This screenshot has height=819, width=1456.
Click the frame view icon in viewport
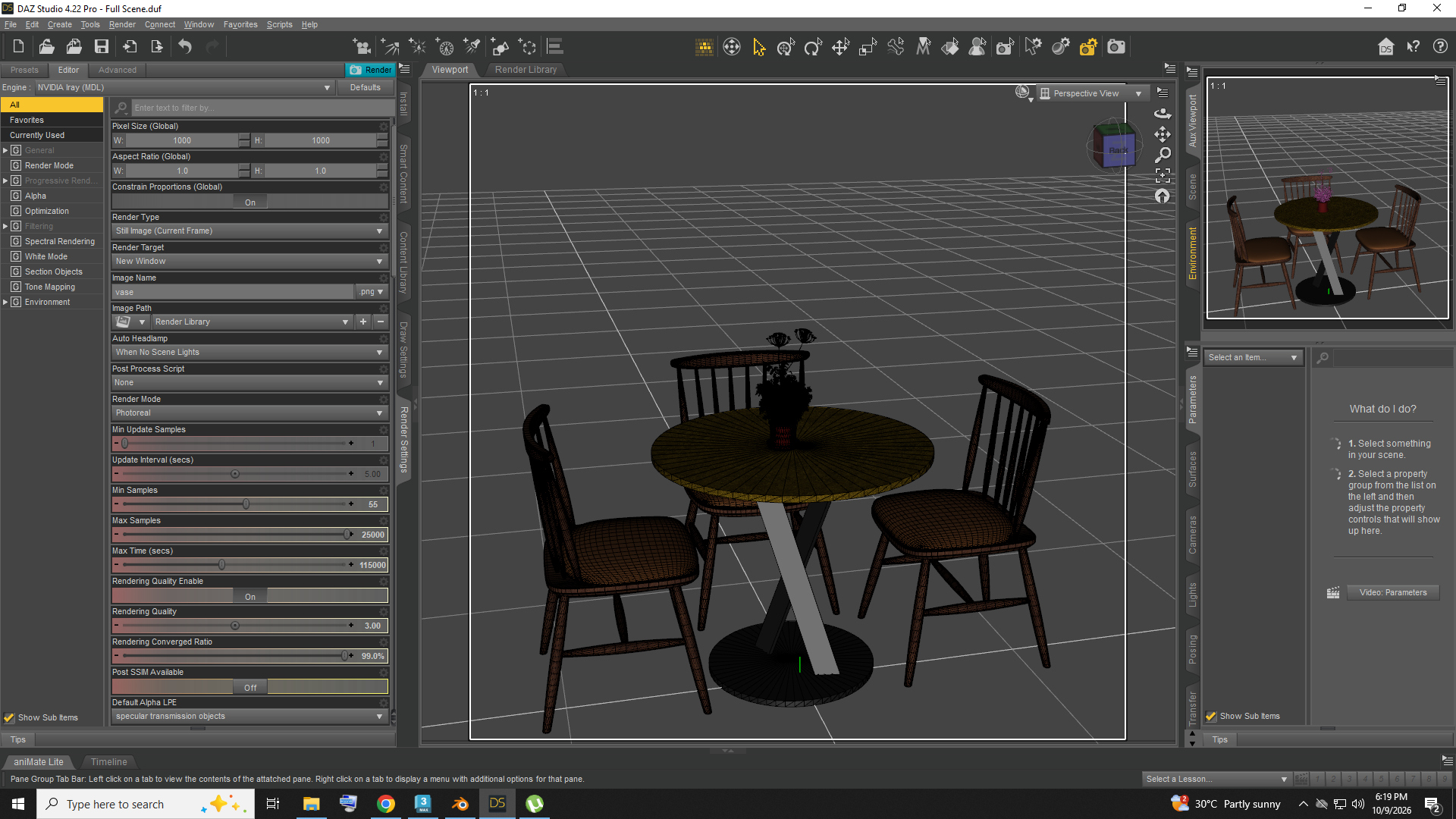(x=1163, y=175)
